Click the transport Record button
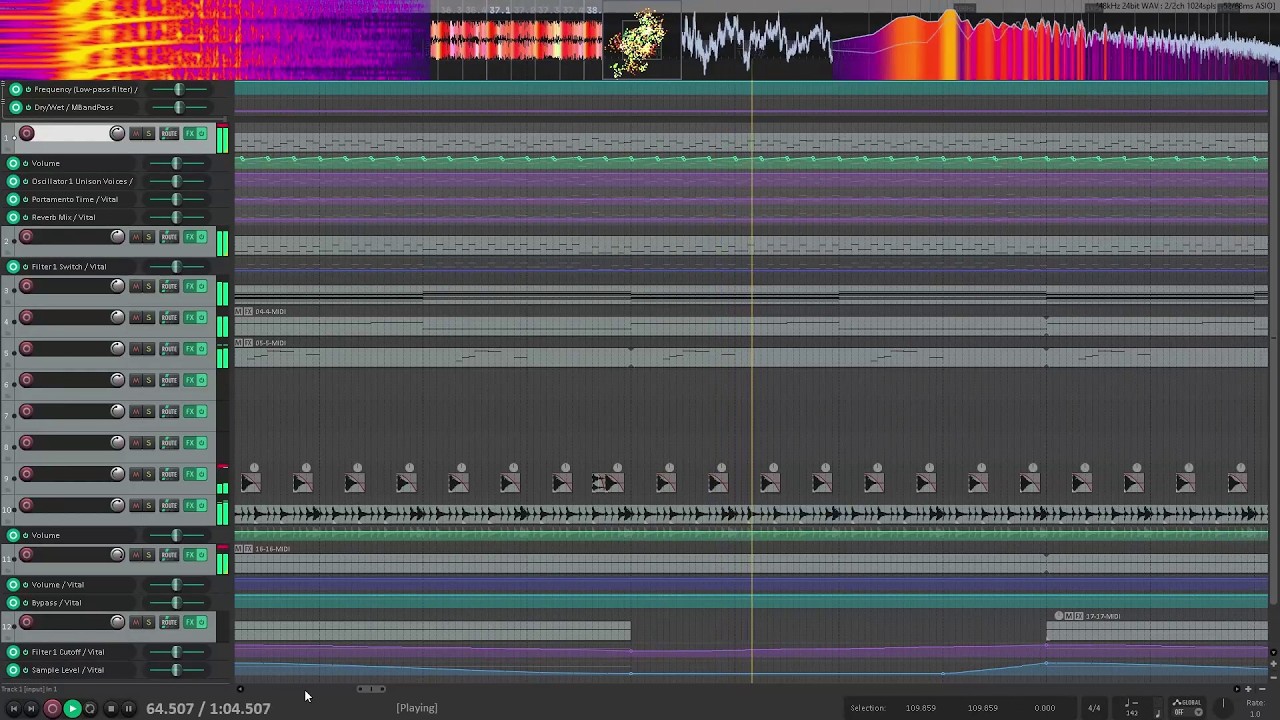This screenshot has height=720, width=1280. [52, 709]
